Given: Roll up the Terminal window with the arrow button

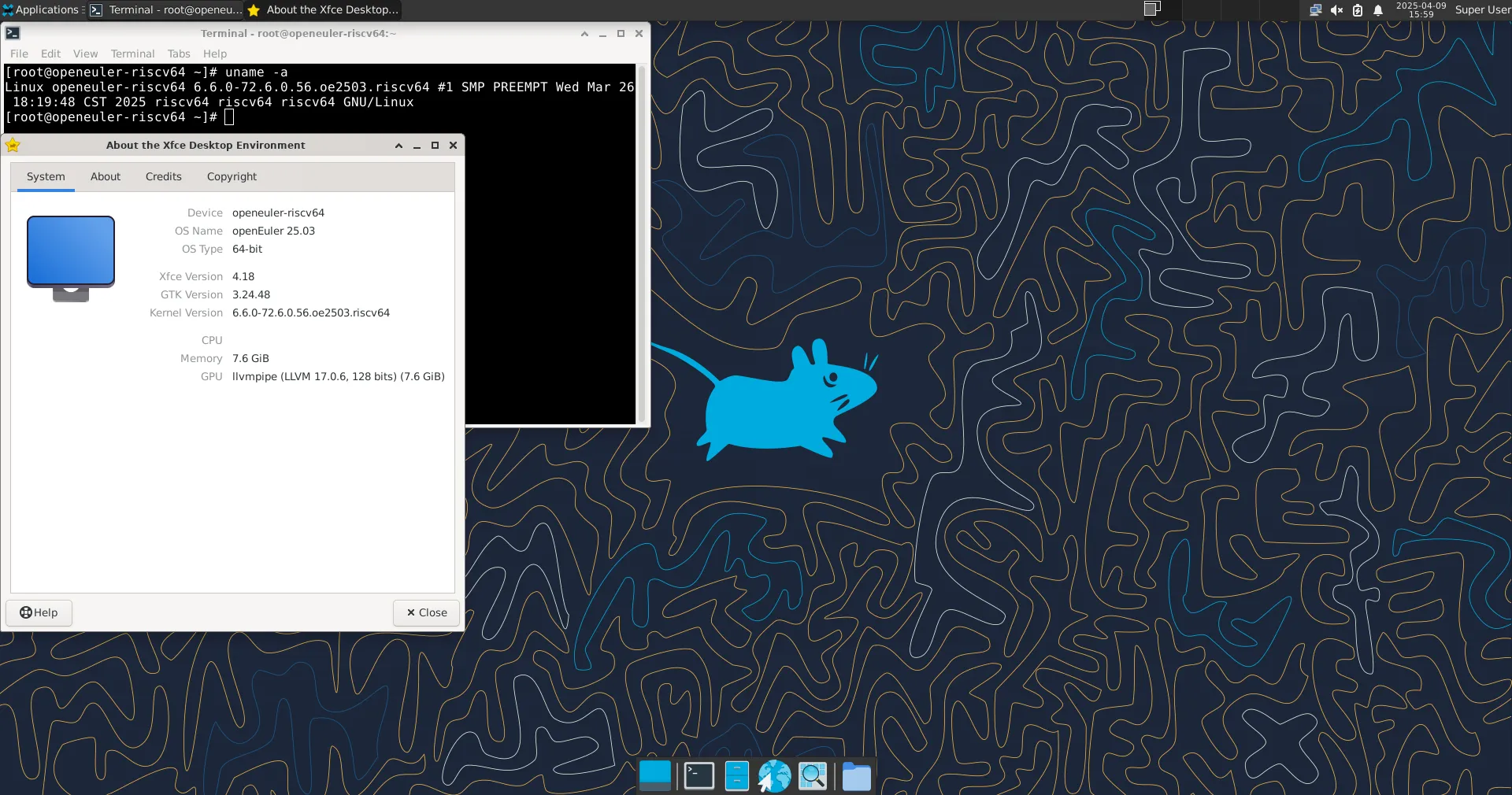Looking at the screenshot, I should pyautogui.click(x=584, y=34).
